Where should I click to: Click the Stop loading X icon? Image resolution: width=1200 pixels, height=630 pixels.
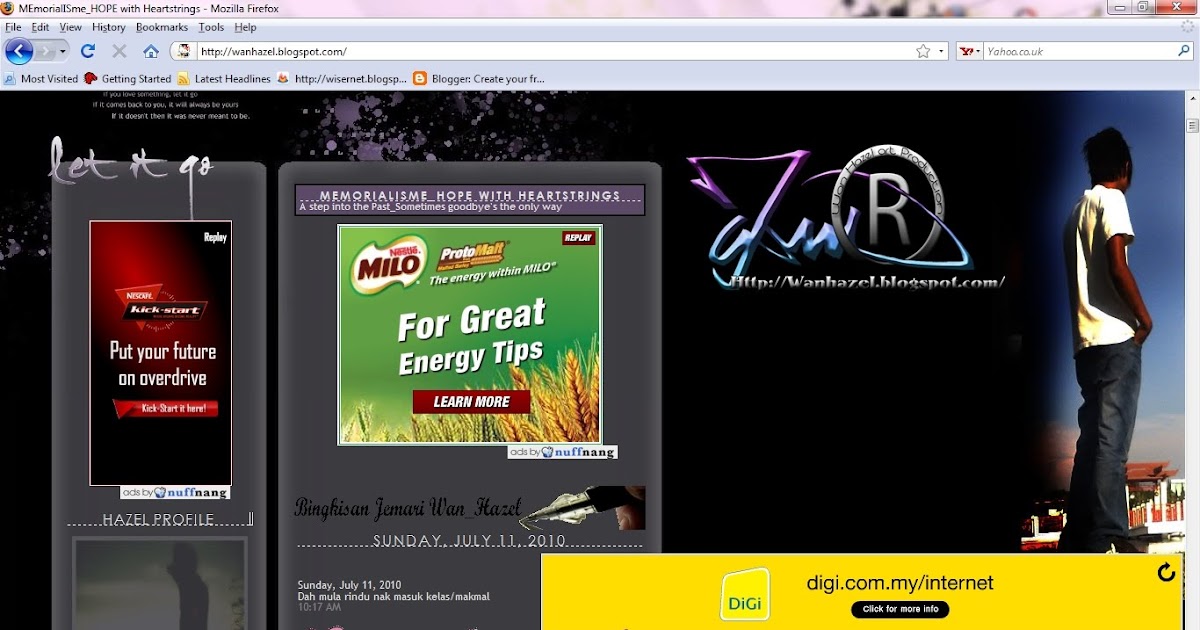[119, 50]
